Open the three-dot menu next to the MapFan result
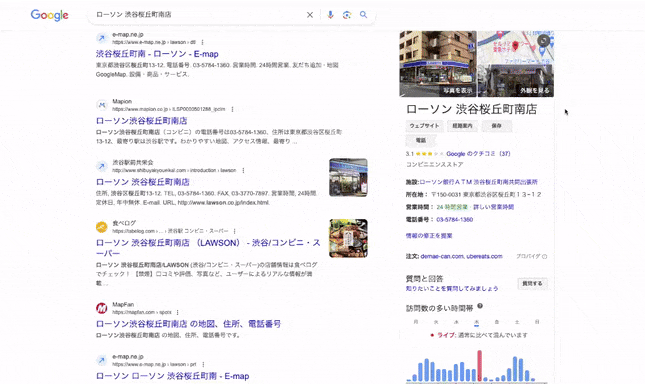 coord(177,312)
